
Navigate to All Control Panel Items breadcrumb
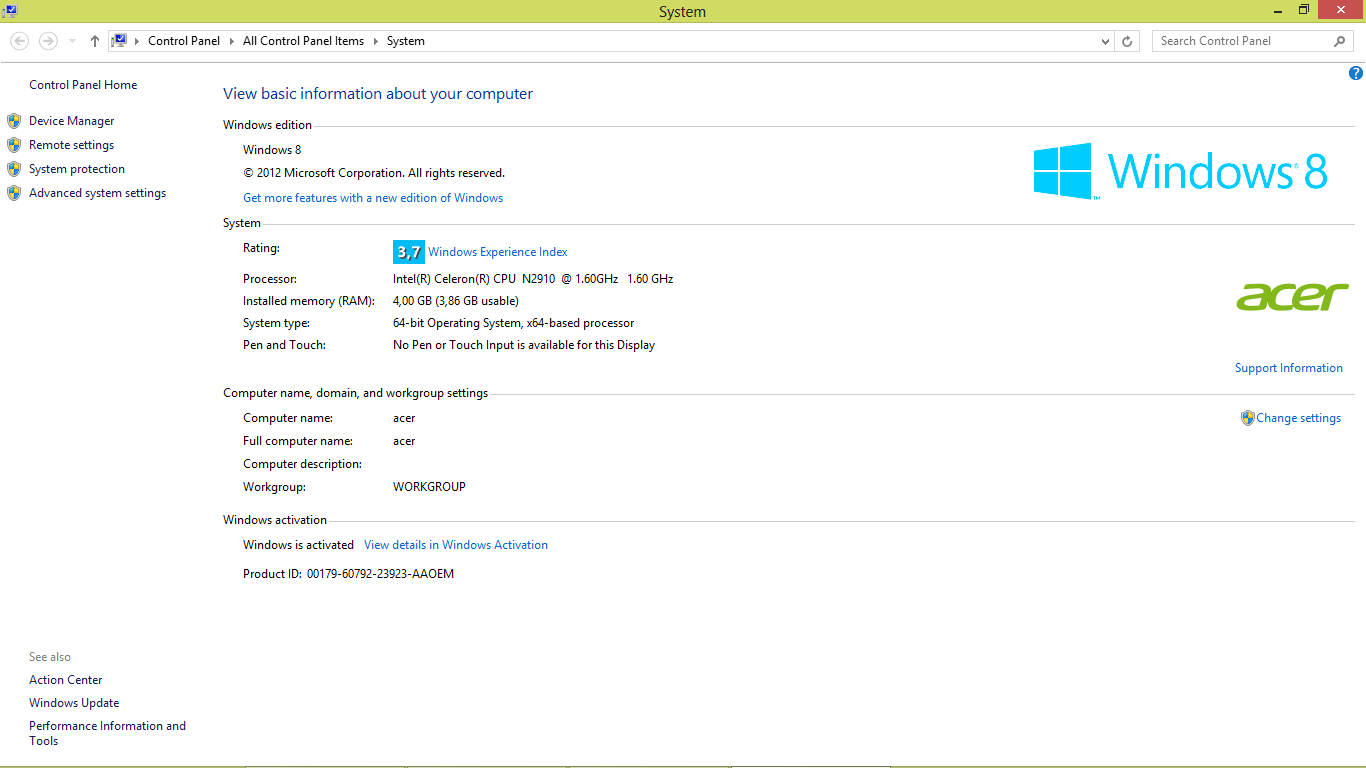click(x=303, y=41)
